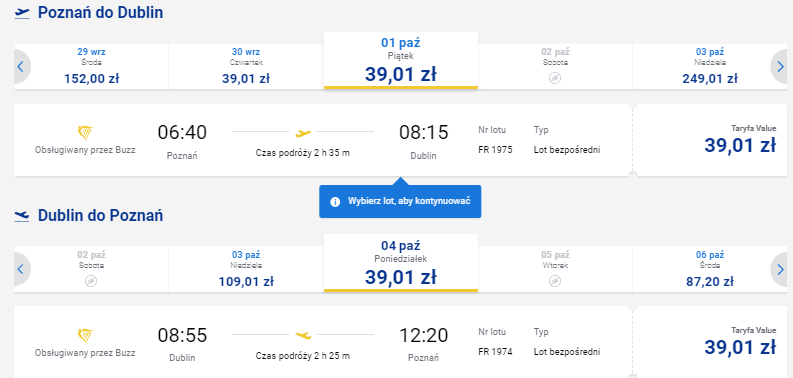The height and width of the screenshot is (378, 793).
Task: Click the Ryanair harp logo on flight FR 1975
Action: pos(85,133)
